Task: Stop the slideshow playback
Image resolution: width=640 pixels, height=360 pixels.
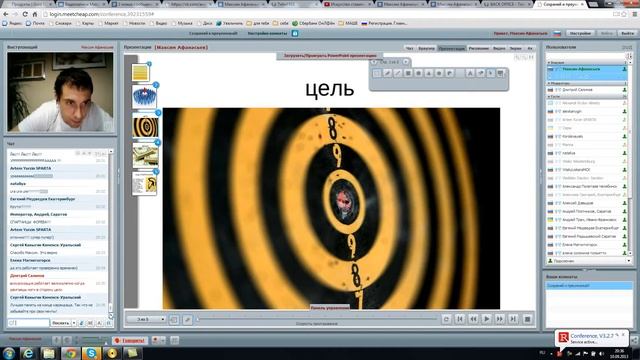Action: (x=527, y=319)
